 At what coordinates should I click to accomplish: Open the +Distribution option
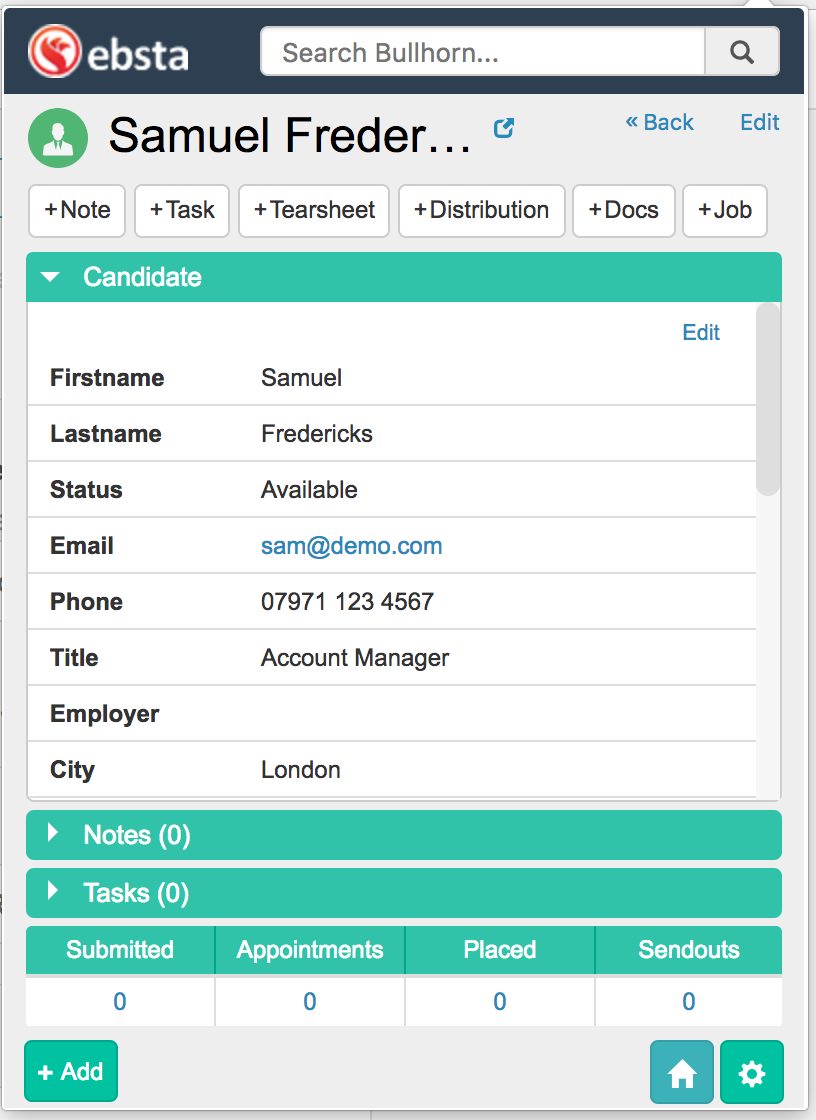481,211
